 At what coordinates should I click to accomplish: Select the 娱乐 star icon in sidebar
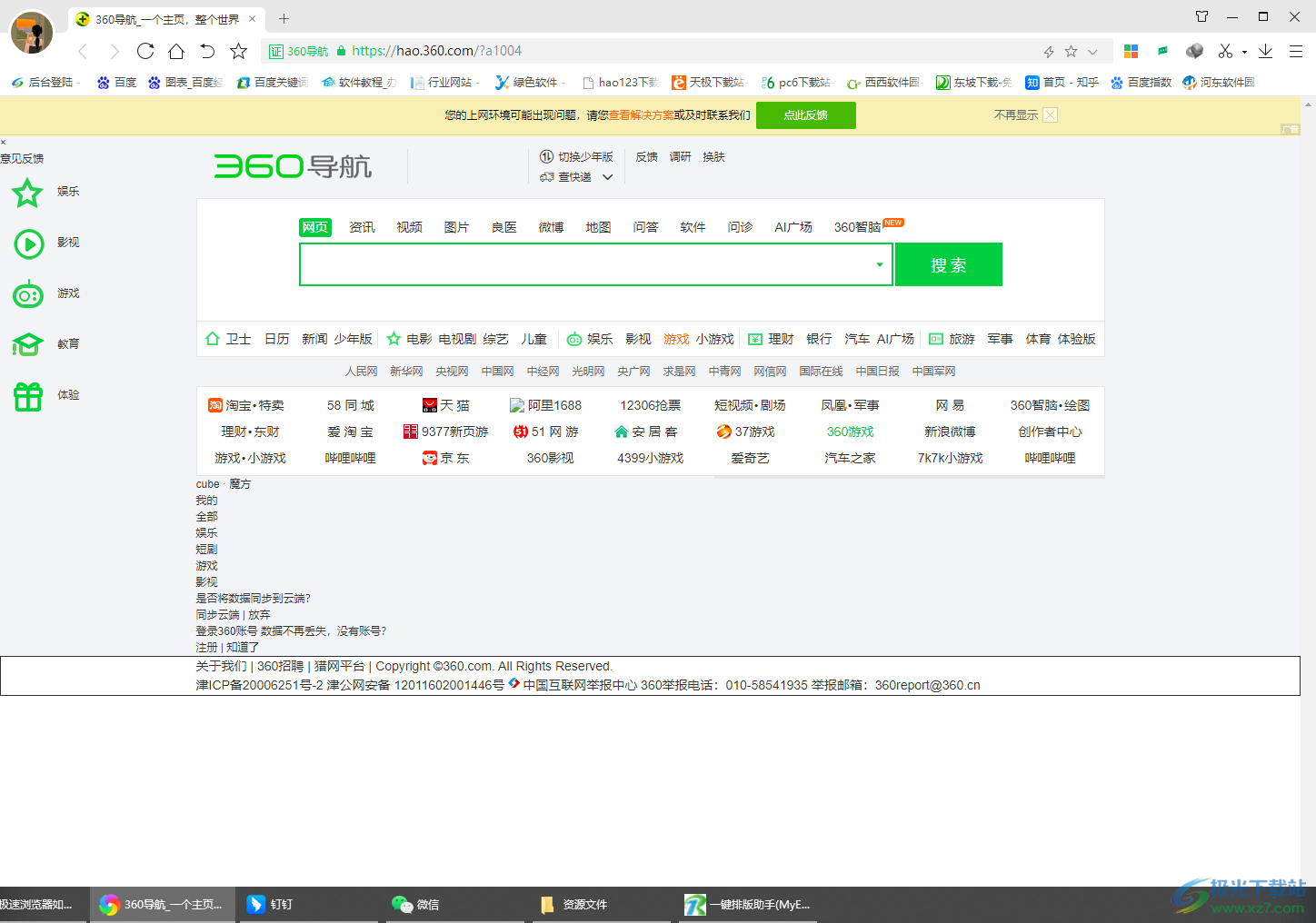click(x=27, y=193)
